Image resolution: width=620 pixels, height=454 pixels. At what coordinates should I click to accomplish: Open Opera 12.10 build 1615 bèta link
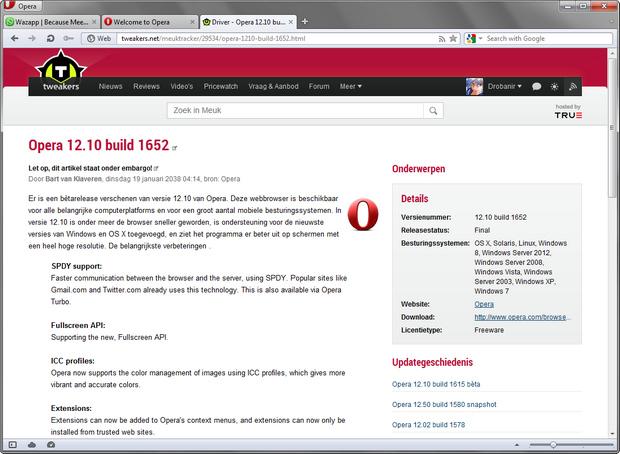436,384
